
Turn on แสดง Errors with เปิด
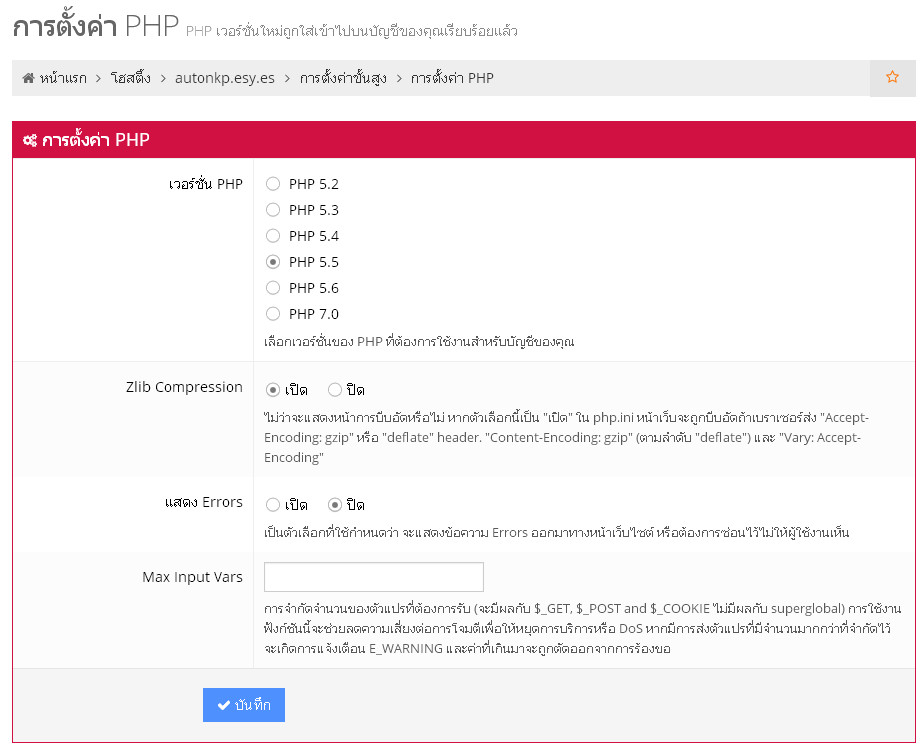coord(273,505)
